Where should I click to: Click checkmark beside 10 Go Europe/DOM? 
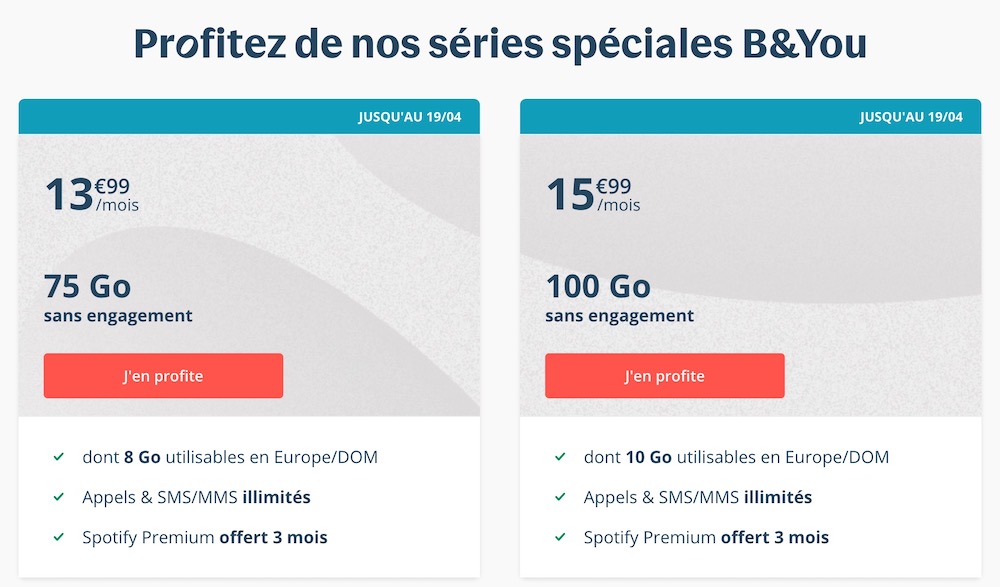point(560,457)
